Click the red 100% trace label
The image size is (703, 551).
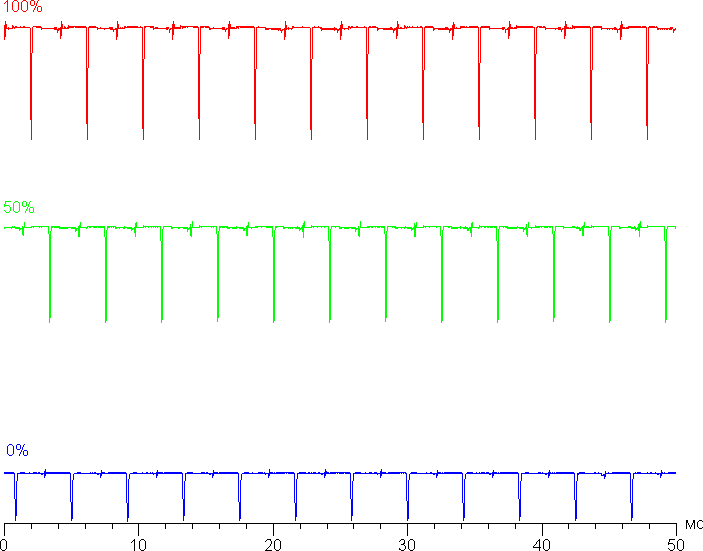pos(22,6)
